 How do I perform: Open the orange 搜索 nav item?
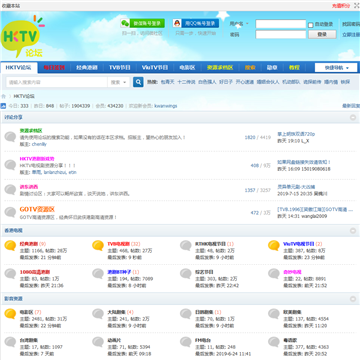click(250, 68)
